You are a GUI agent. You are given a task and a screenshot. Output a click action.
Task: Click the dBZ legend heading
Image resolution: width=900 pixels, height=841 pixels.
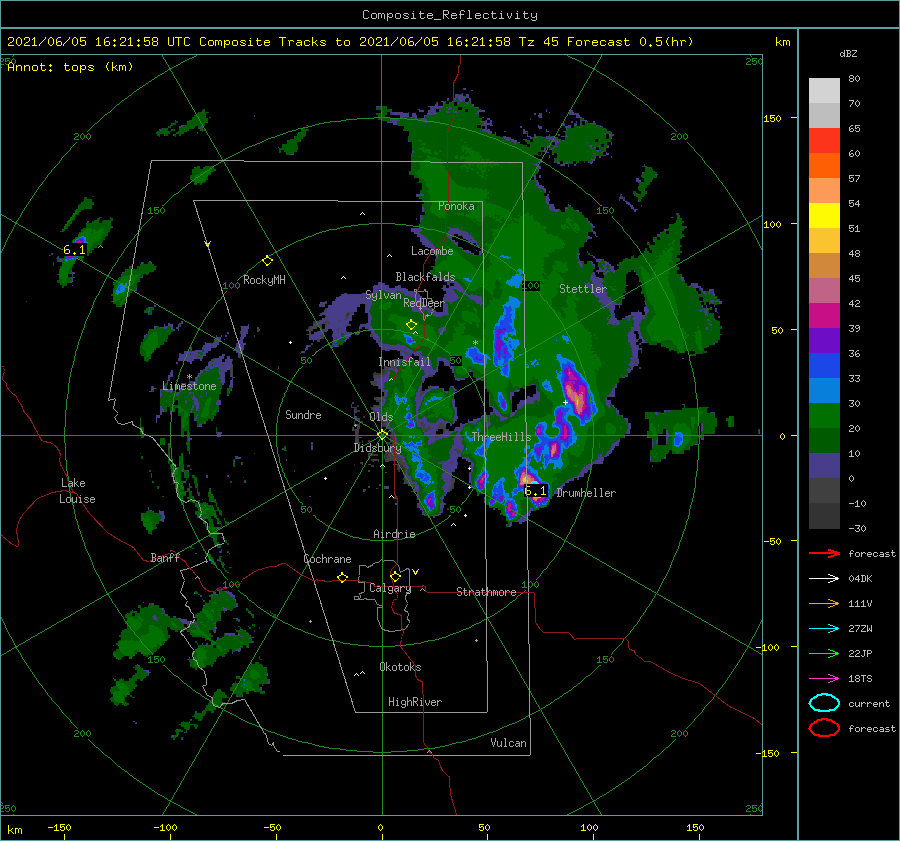[x=848, y=53]
